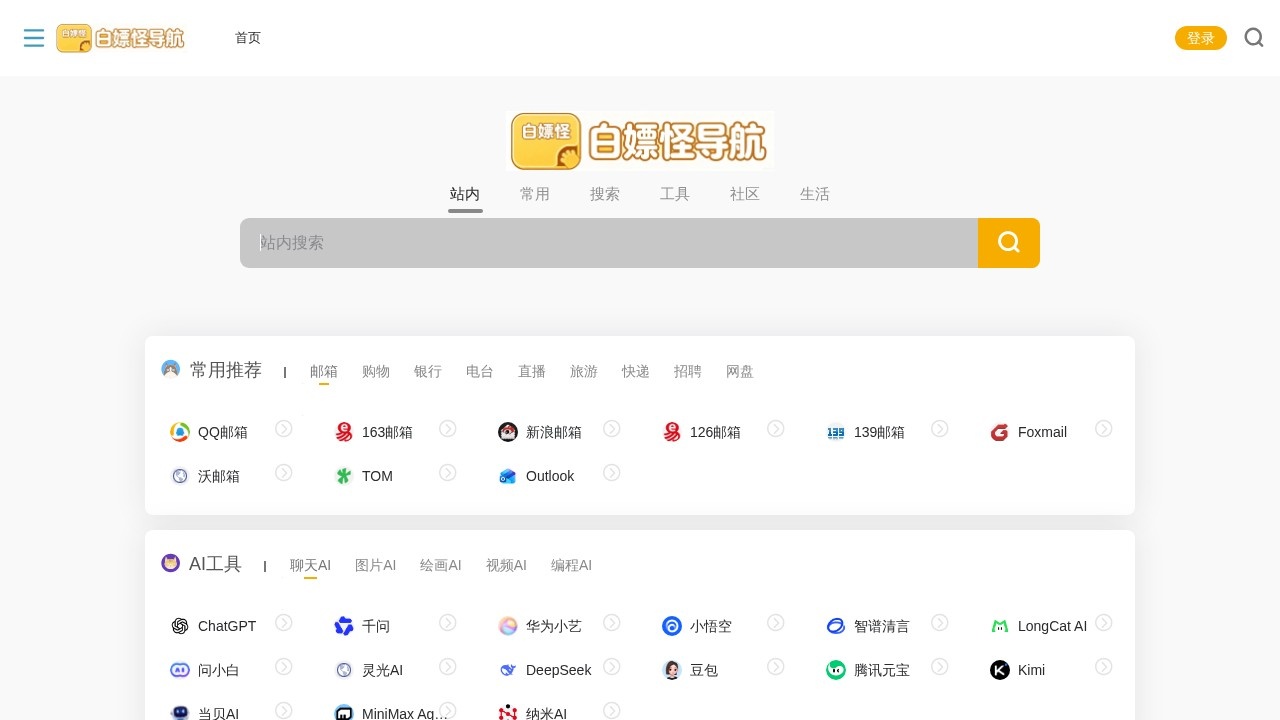Click the DeepSeek whale icon

tap(508, 670)
